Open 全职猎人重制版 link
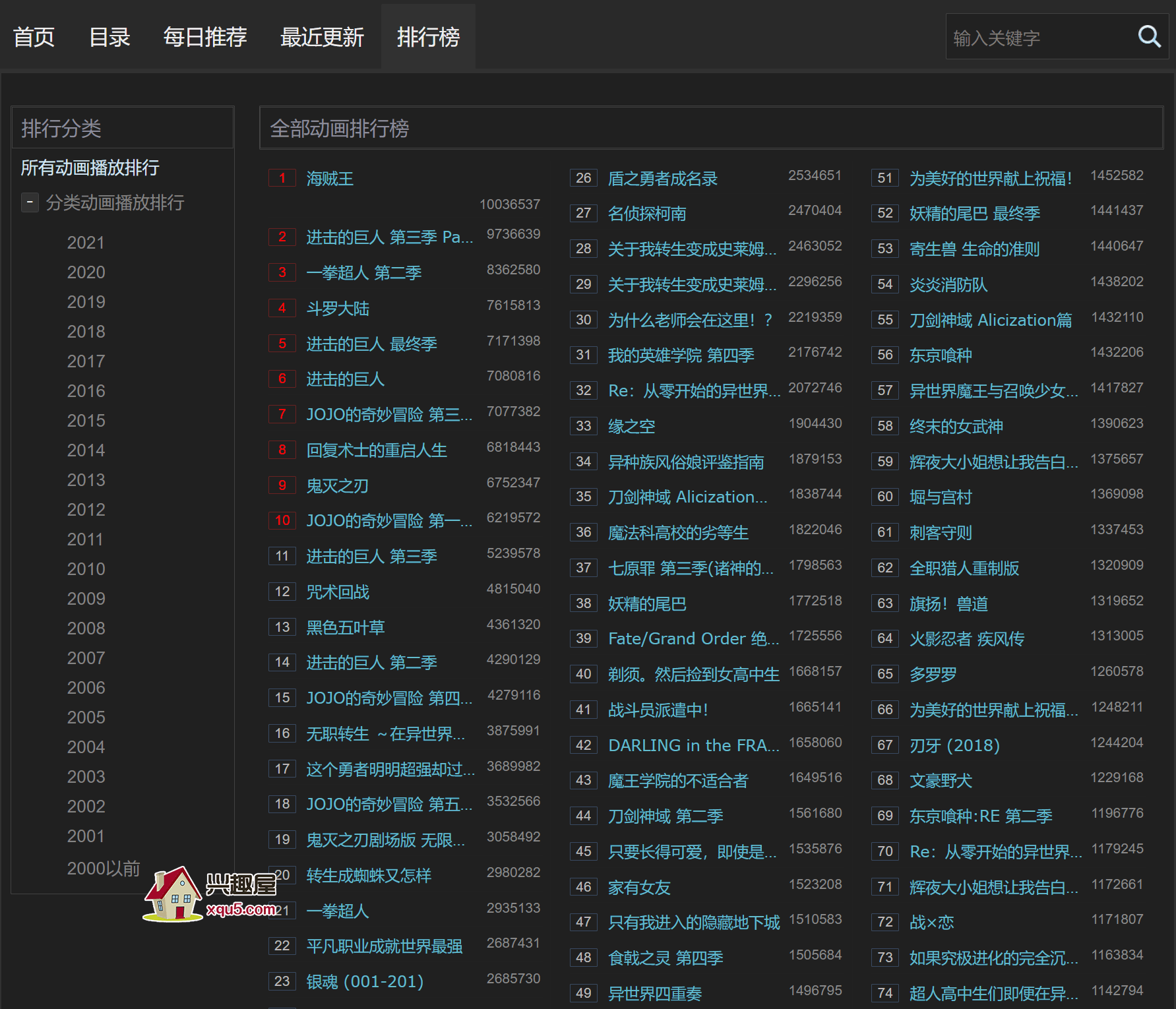The height and width of the screenshot is (1009, 1176). pos(964,568)
